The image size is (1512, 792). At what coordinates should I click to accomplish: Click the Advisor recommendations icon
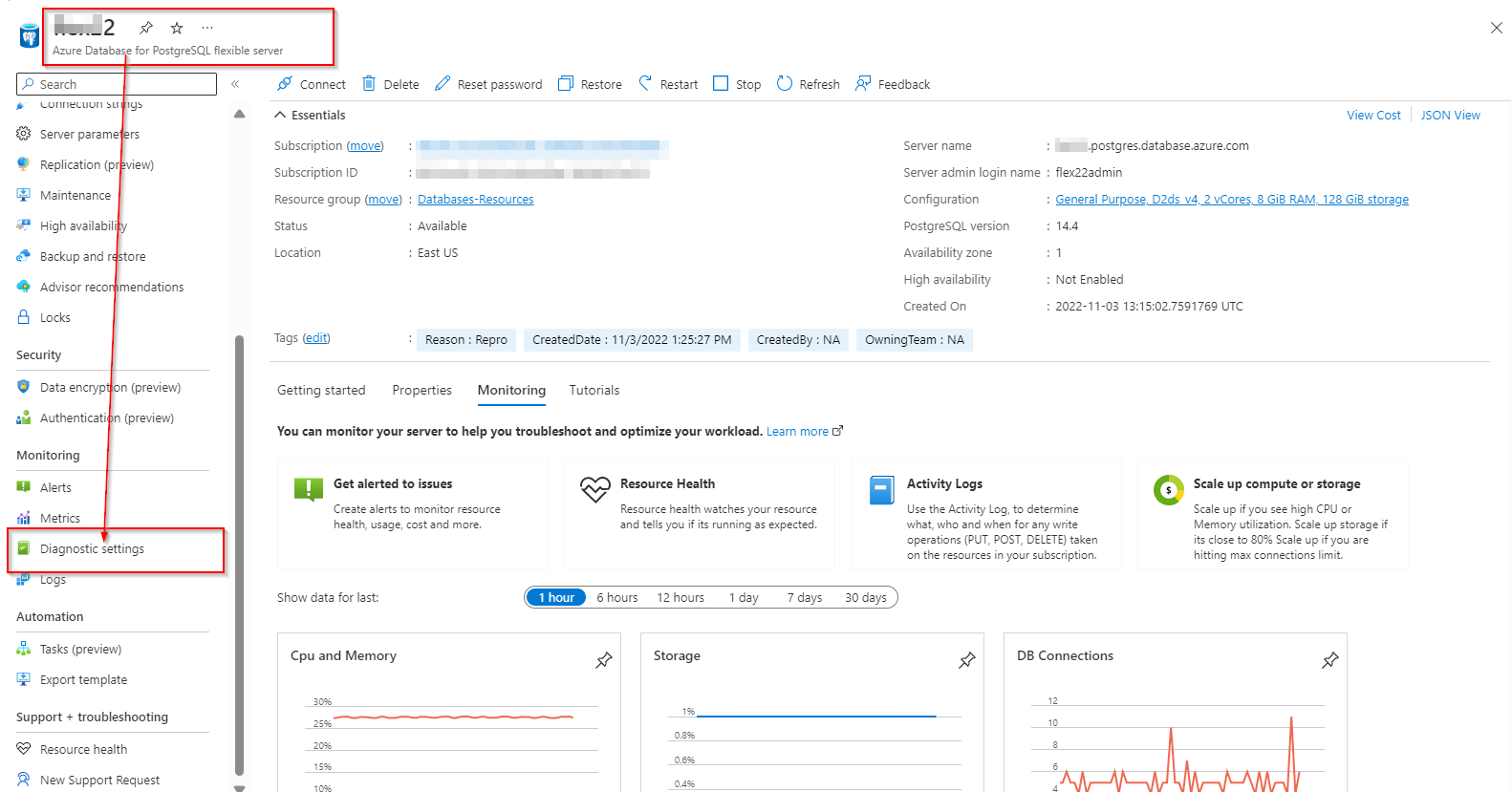point(24,287)
